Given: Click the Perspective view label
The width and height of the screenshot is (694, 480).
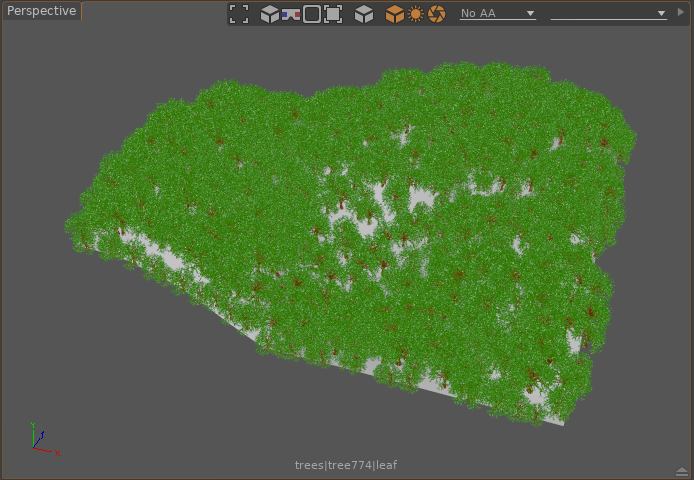Looking at the screenshot, I should point(42,11).
